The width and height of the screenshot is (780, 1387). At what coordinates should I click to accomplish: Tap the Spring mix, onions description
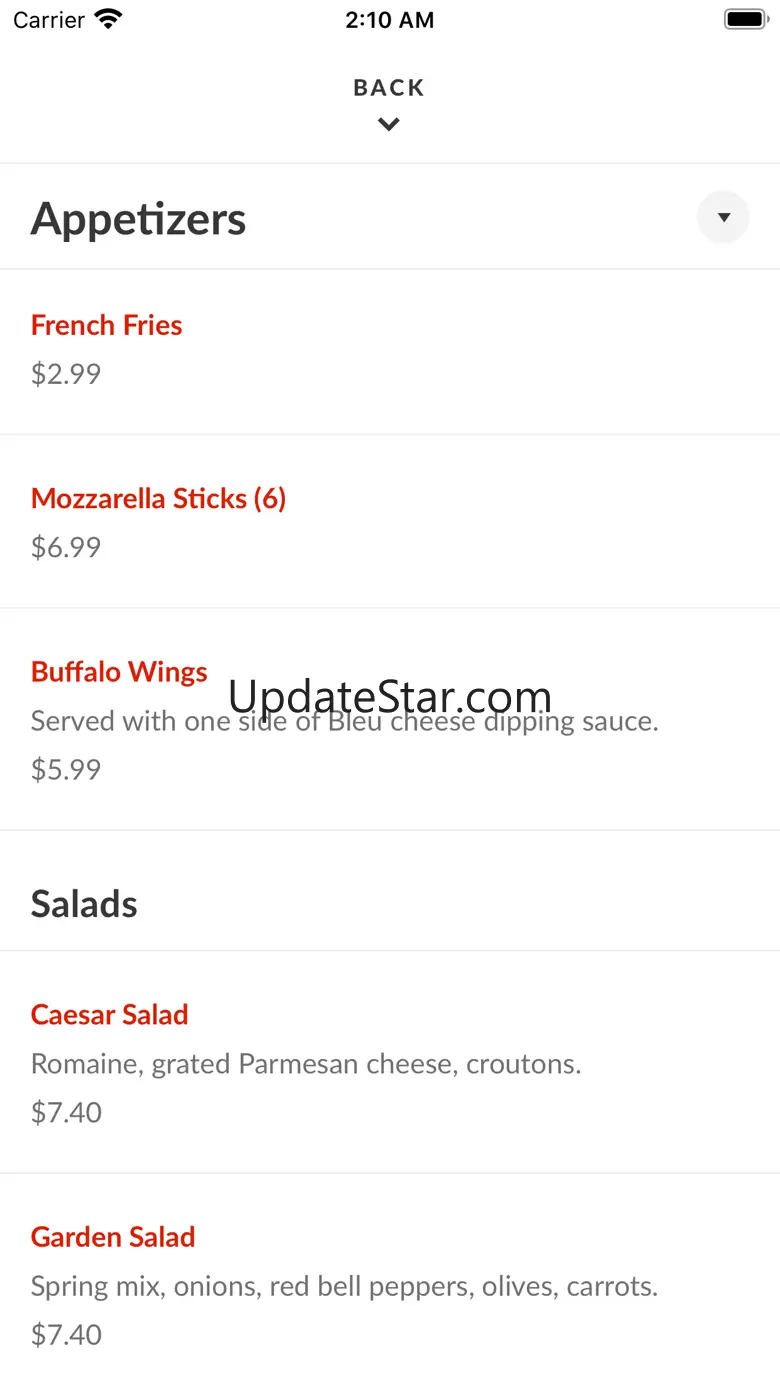tap(344, 1286)
